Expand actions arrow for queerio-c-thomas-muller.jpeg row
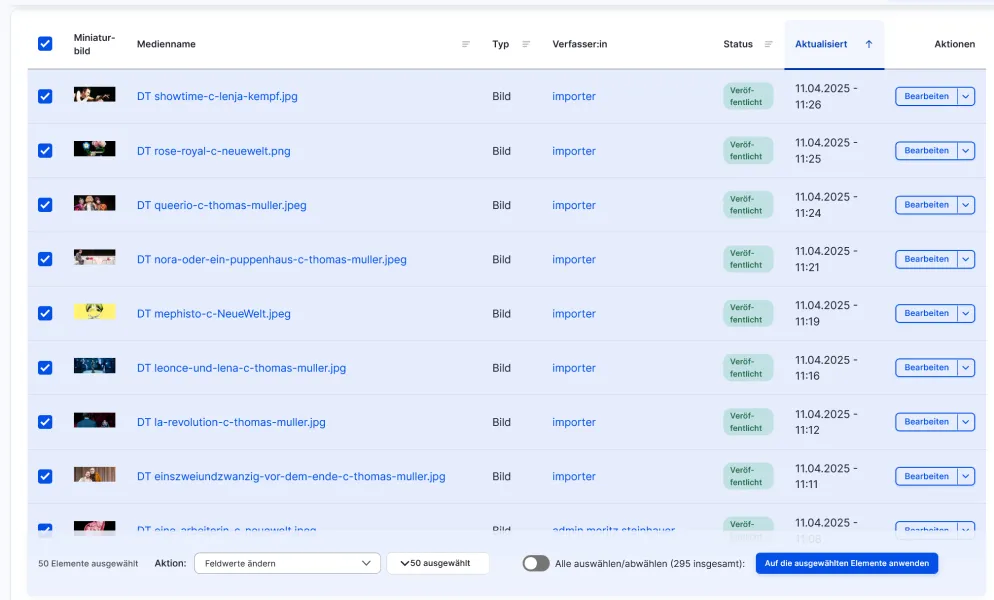Viewport: 994px width, 600px height. tap(965, 205)
